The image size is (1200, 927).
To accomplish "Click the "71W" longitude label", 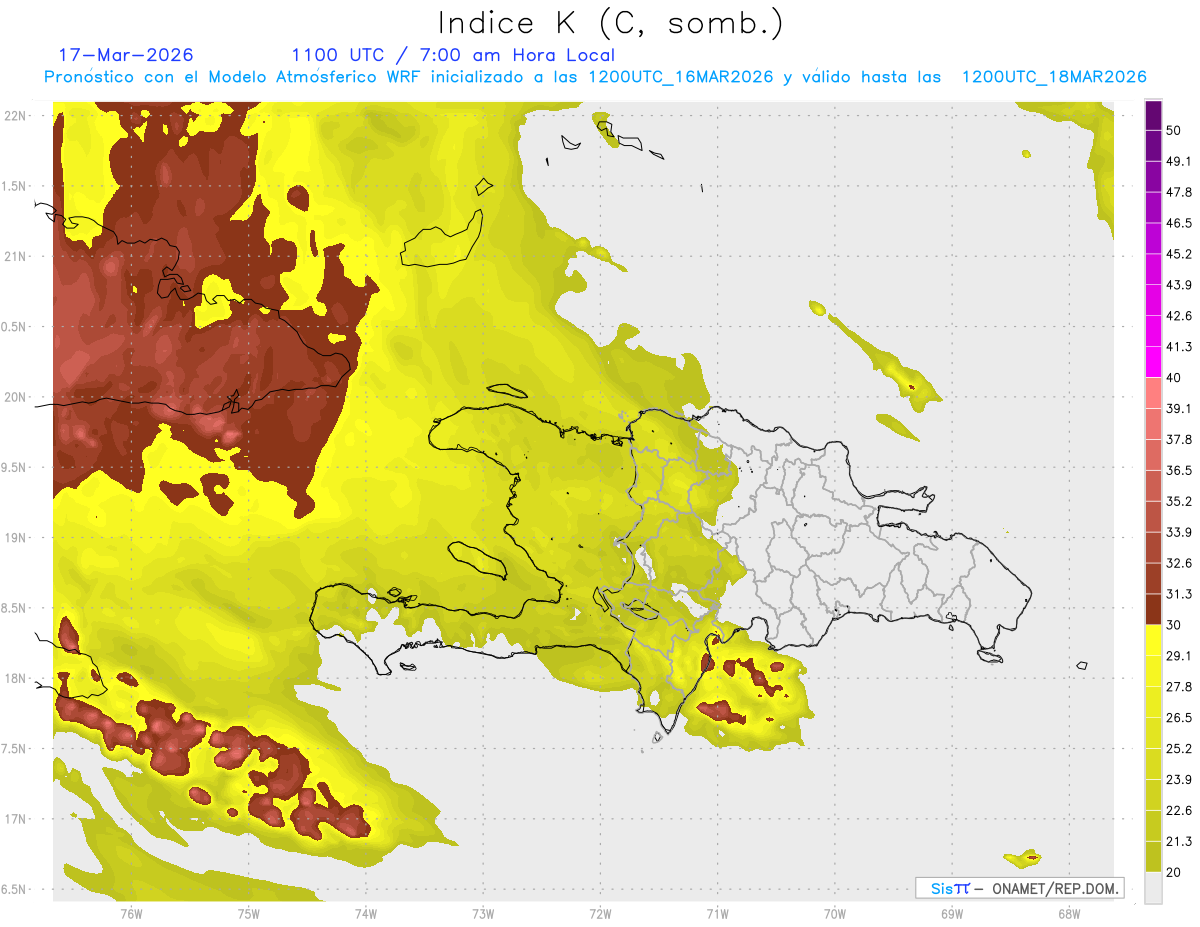I will coord(717,913).
